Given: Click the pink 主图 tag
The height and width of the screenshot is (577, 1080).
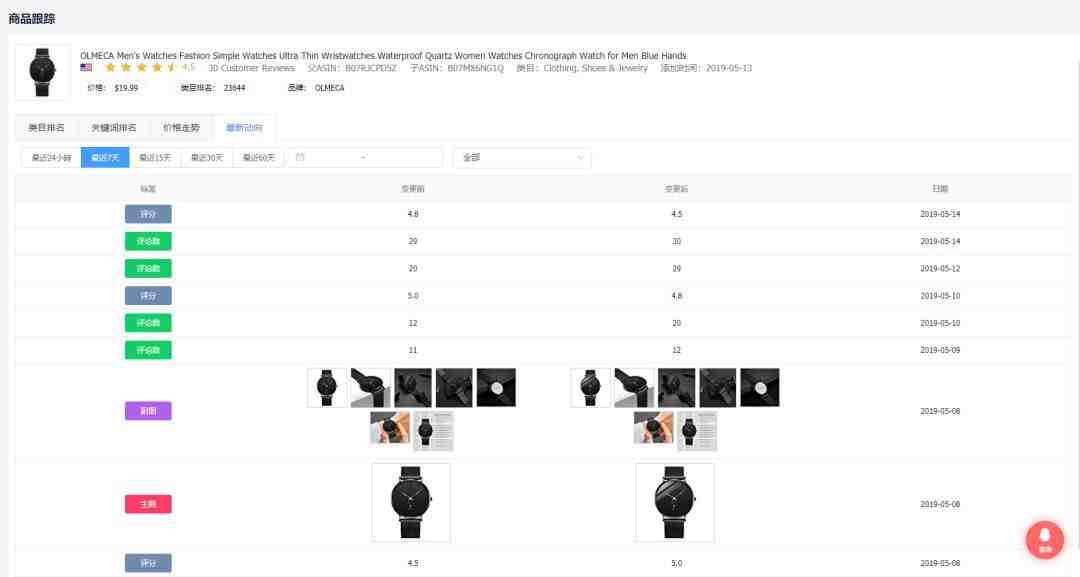Looking at the screenshot, I should point(148,504).
